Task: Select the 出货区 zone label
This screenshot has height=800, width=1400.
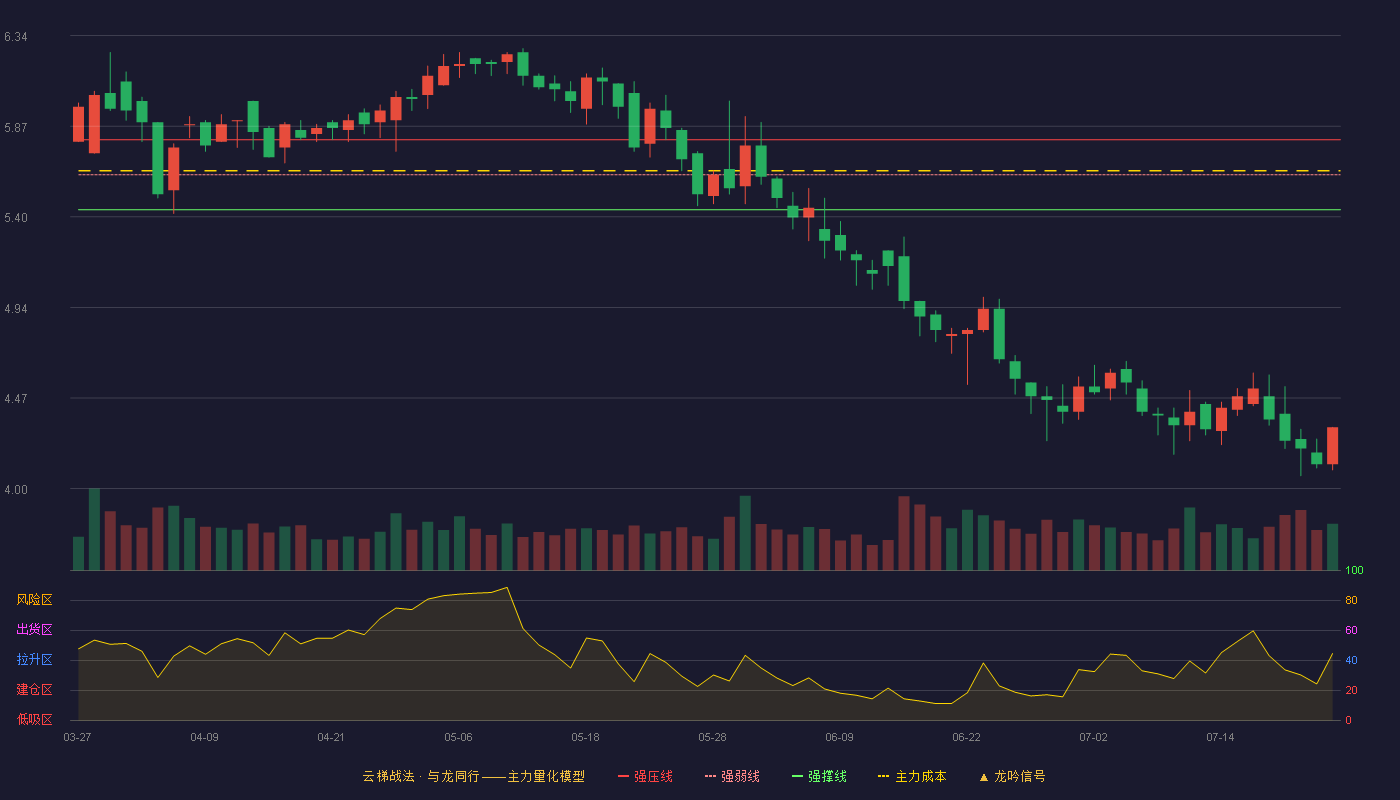Action: pyautogui.click(x=34, y=630)
